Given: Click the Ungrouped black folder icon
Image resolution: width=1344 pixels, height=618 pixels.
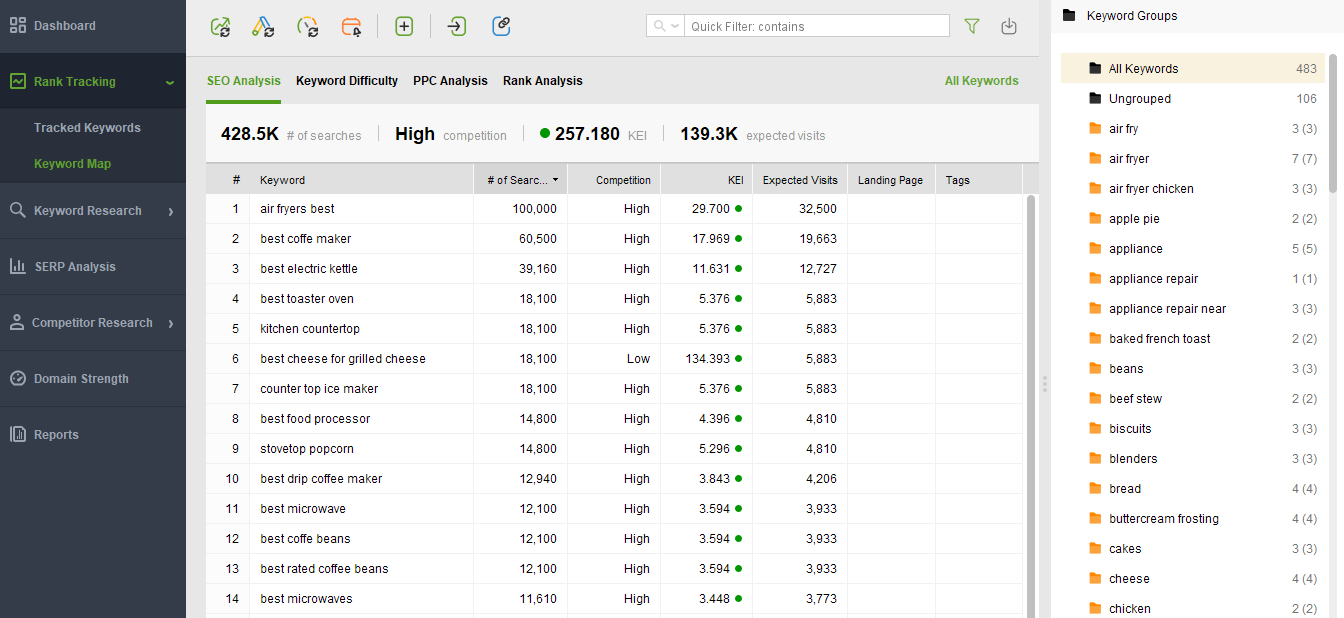Looking at the screenshot, I should [x=1095, y=99].
